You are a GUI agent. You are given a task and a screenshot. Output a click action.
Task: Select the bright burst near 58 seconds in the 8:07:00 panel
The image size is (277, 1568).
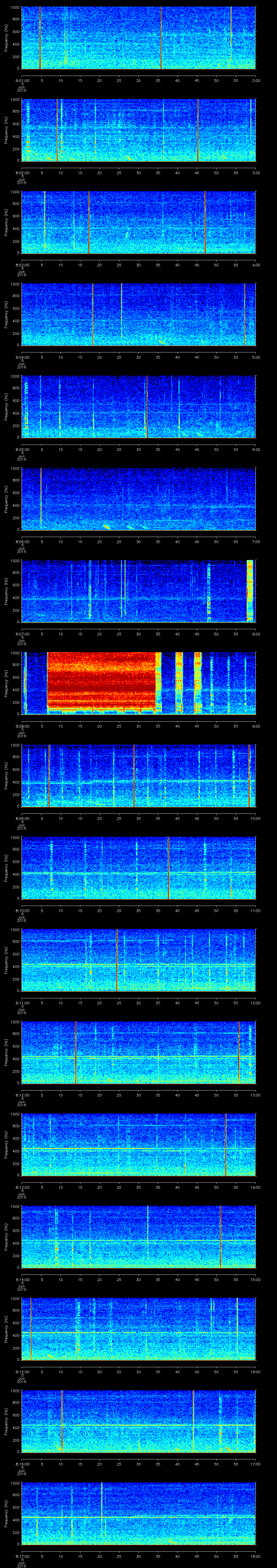[x=250, y=591]
